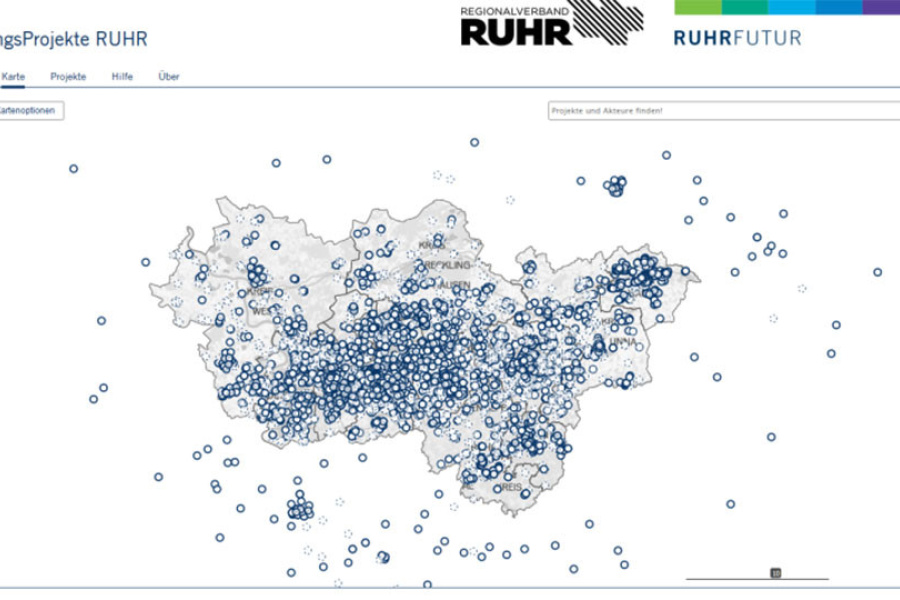Click the slider handle below the map

(x=776, y=573)
